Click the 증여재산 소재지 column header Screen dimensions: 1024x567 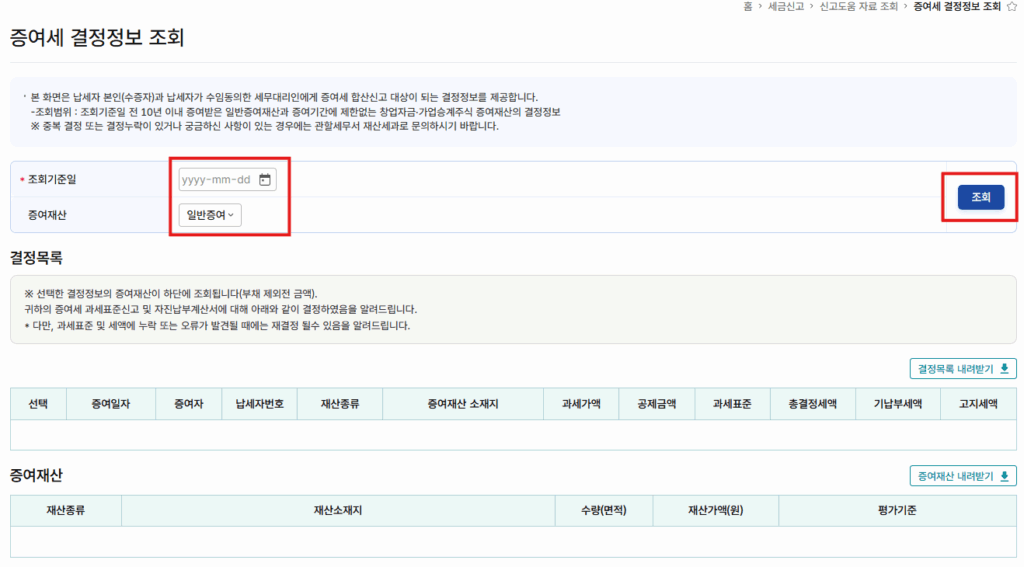click(x=462, y=404)
